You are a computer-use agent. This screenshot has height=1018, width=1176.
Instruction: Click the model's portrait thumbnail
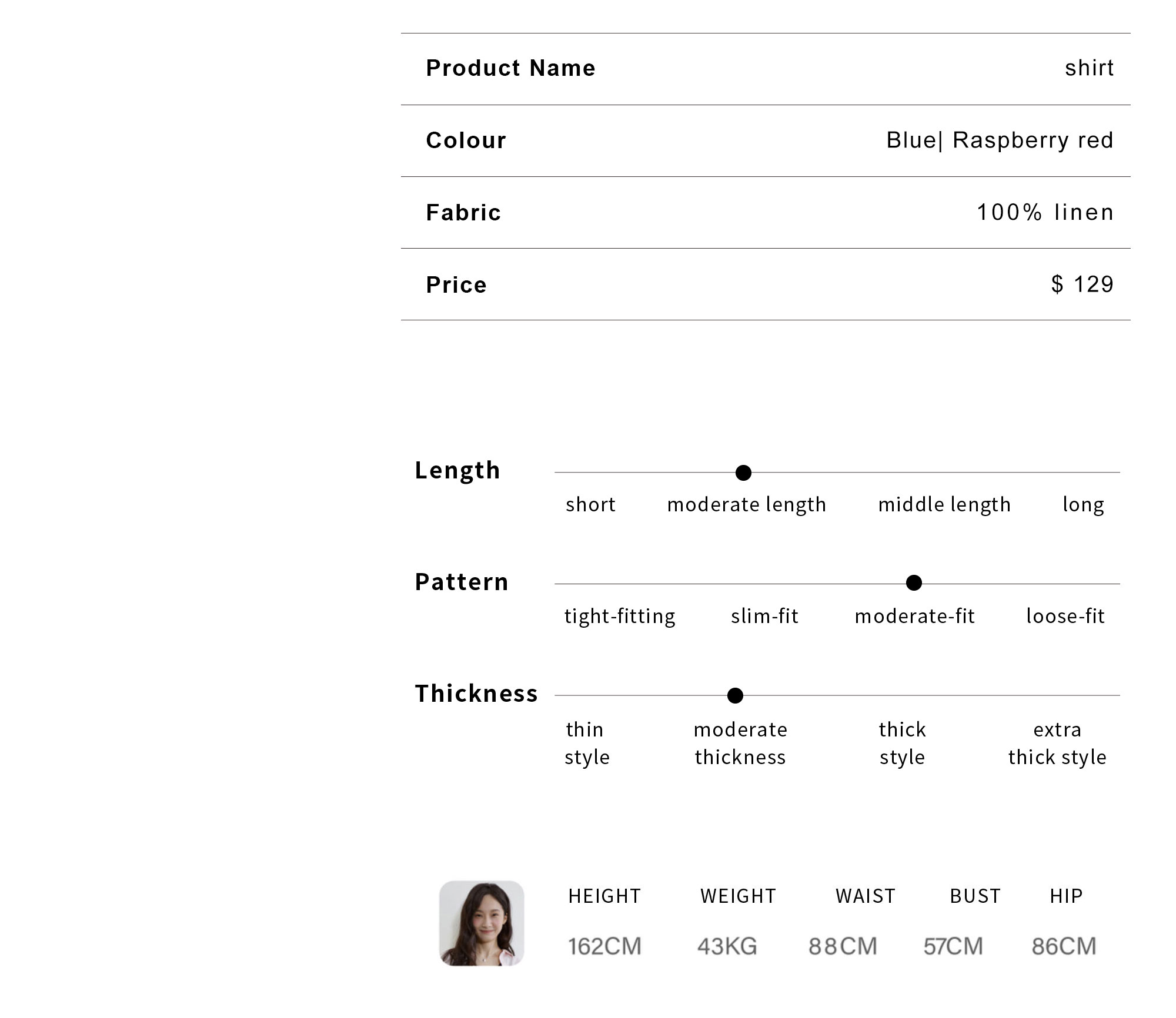coord(482,923)
